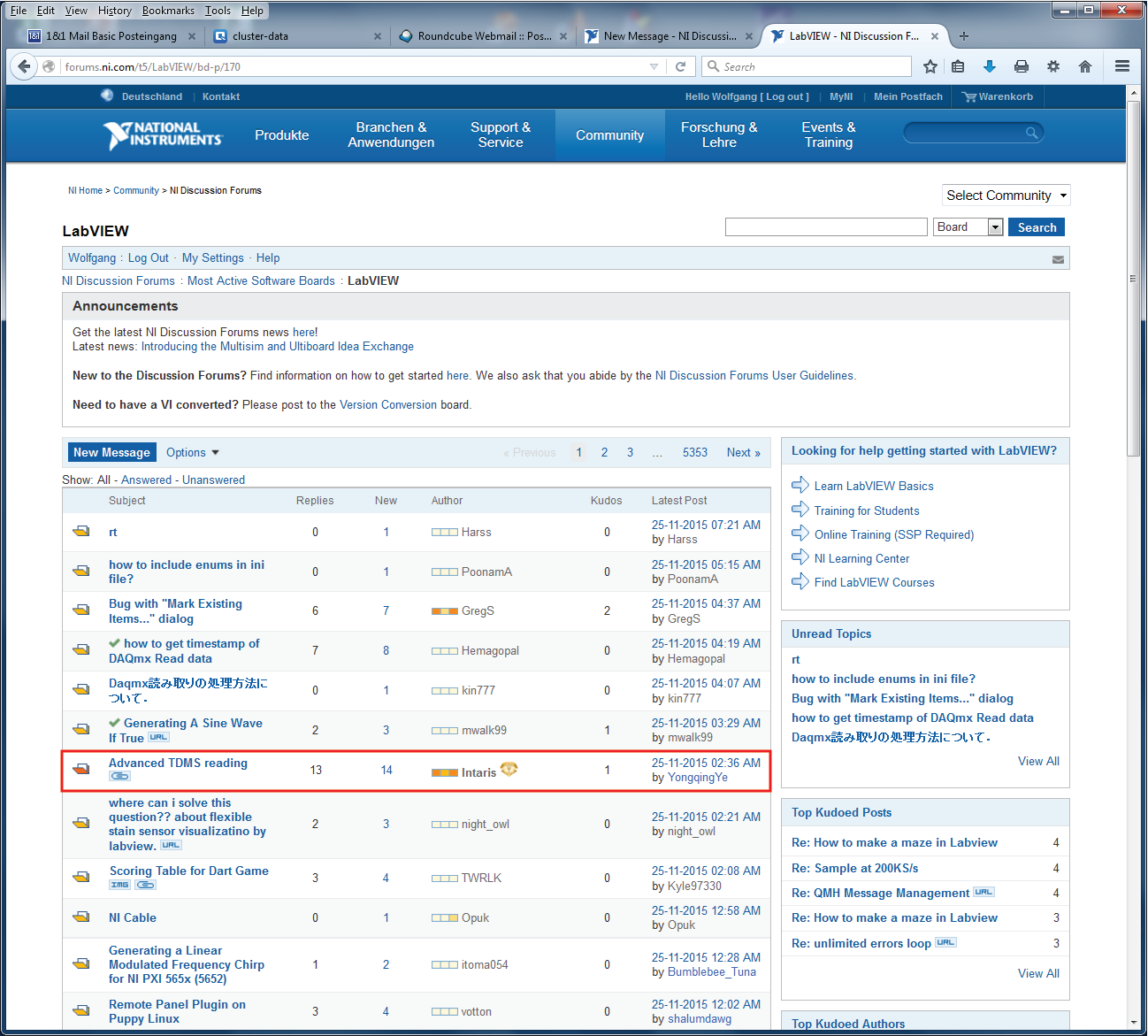Open 'Re: Sample at 200KS/s' kudoed post
Screen dimensions: 1148x1036
(x=854, y=868)
